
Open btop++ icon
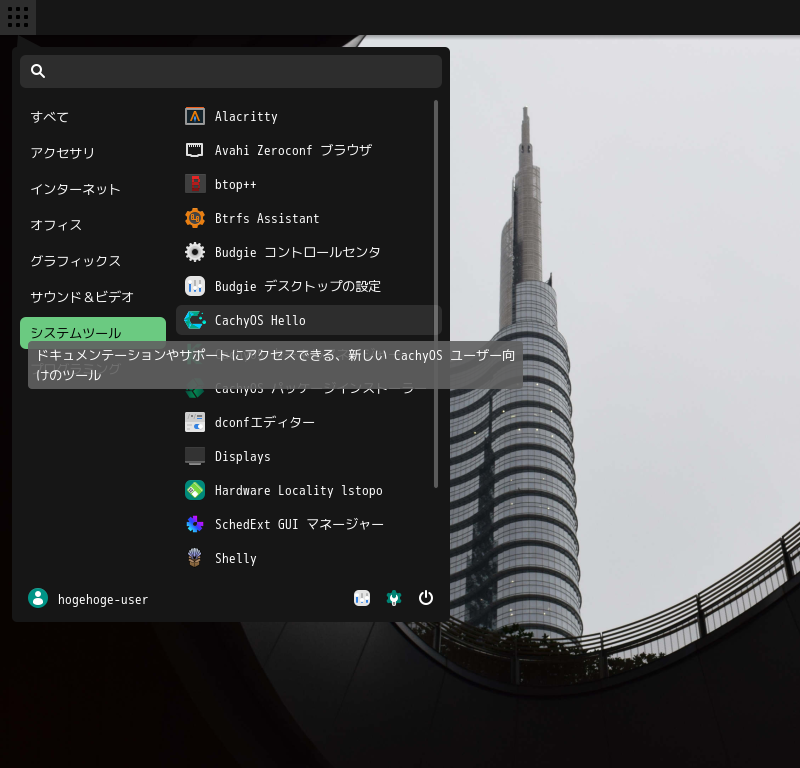tap(194, 184)
